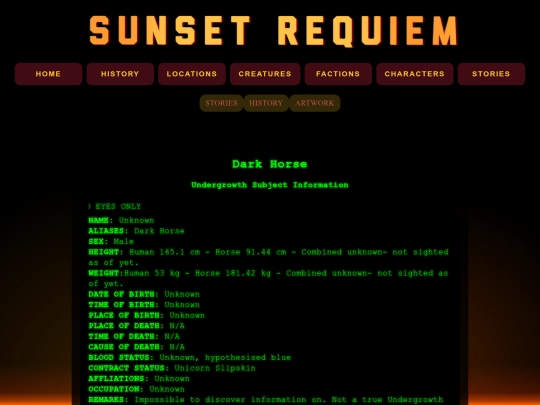Select 'PLACE OF BIRTH: Unknown' line

146,315
